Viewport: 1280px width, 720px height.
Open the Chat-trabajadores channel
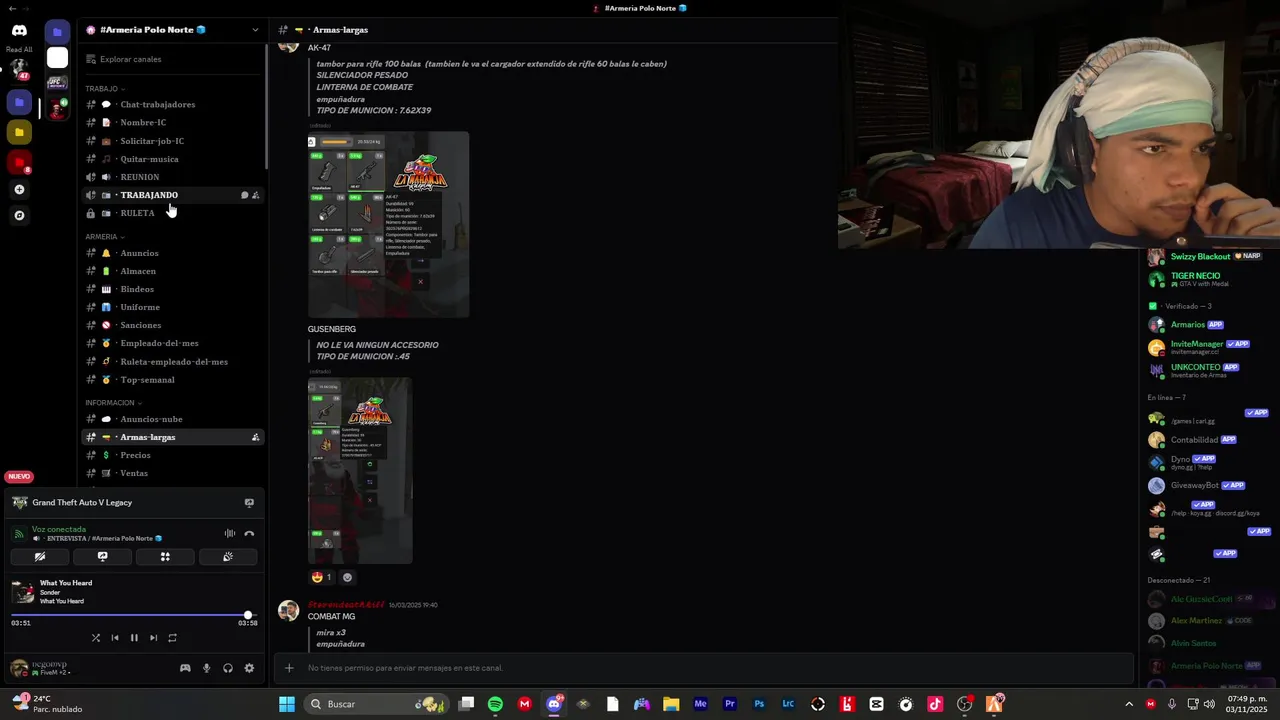(172, 105)
